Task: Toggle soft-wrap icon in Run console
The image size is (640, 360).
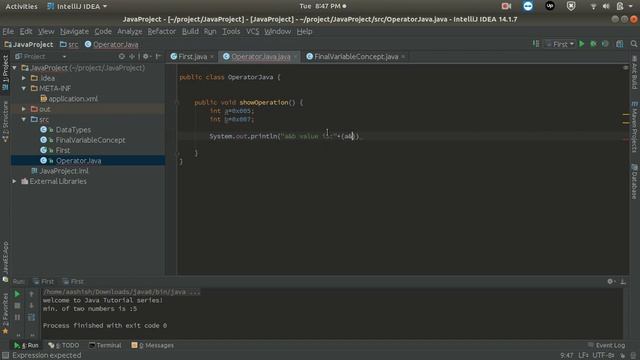Action: point(31,317)
